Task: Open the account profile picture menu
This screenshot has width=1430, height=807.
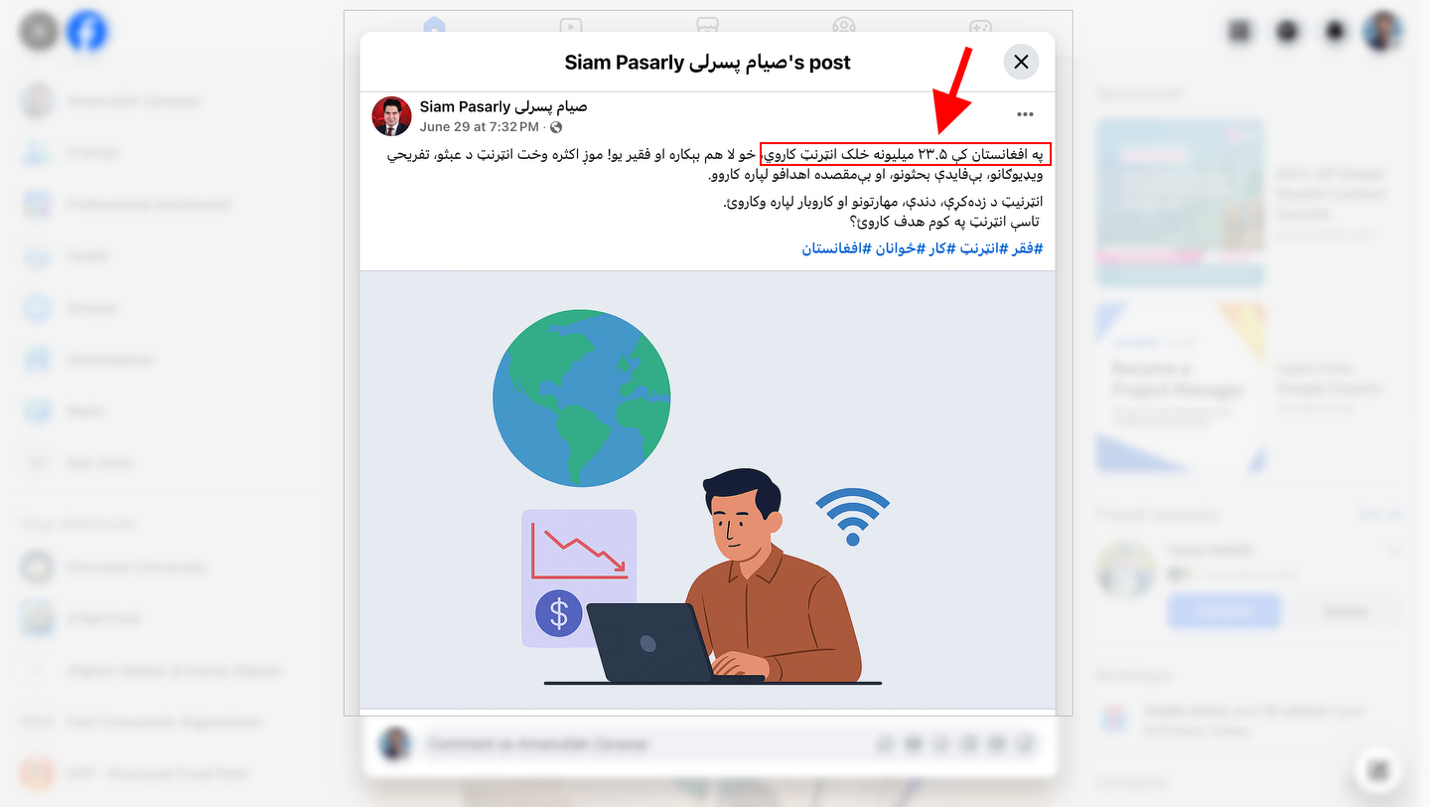Action: [x=1384, y=32]
